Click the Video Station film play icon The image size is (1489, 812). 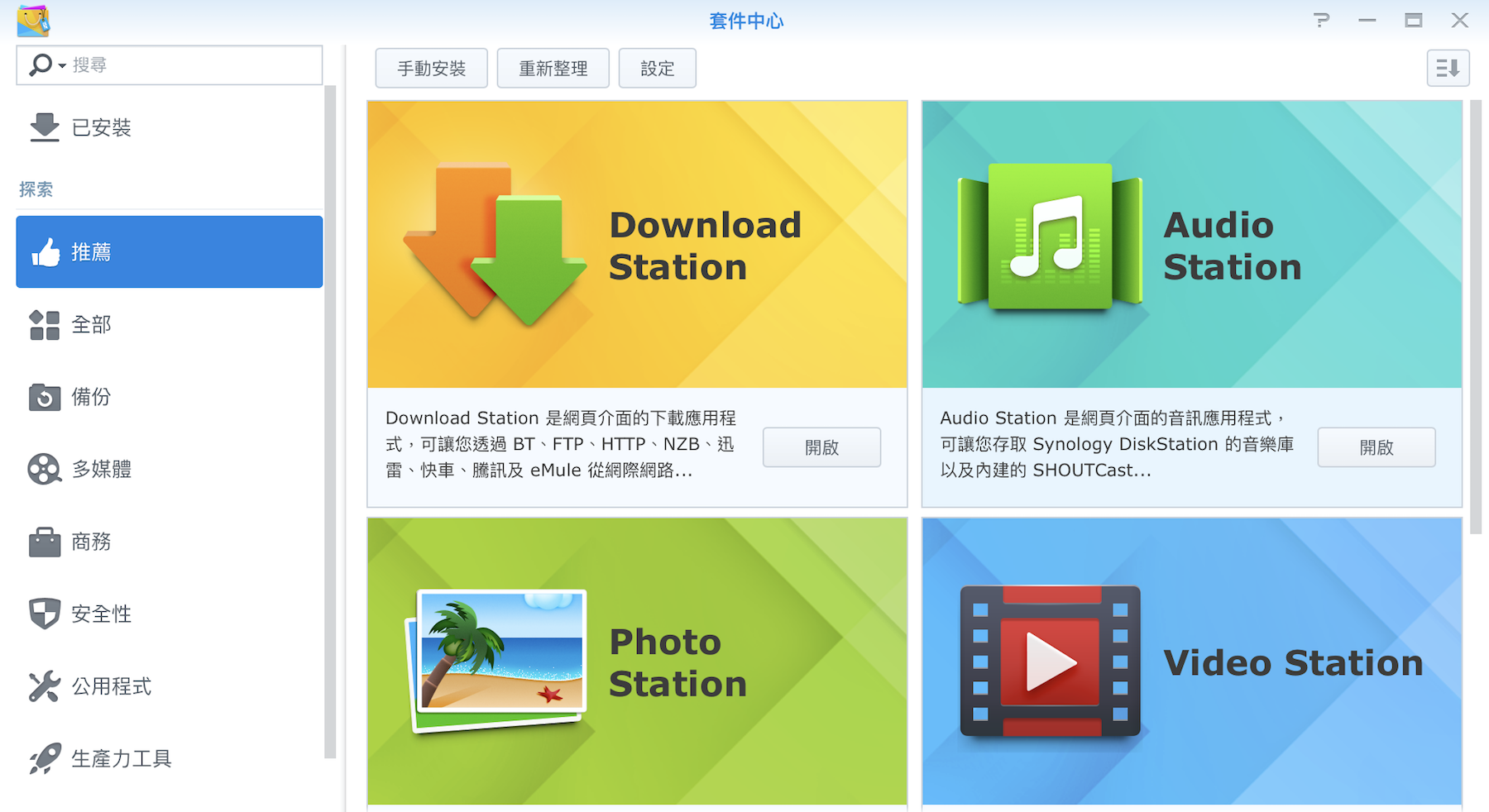[1050, 662]
